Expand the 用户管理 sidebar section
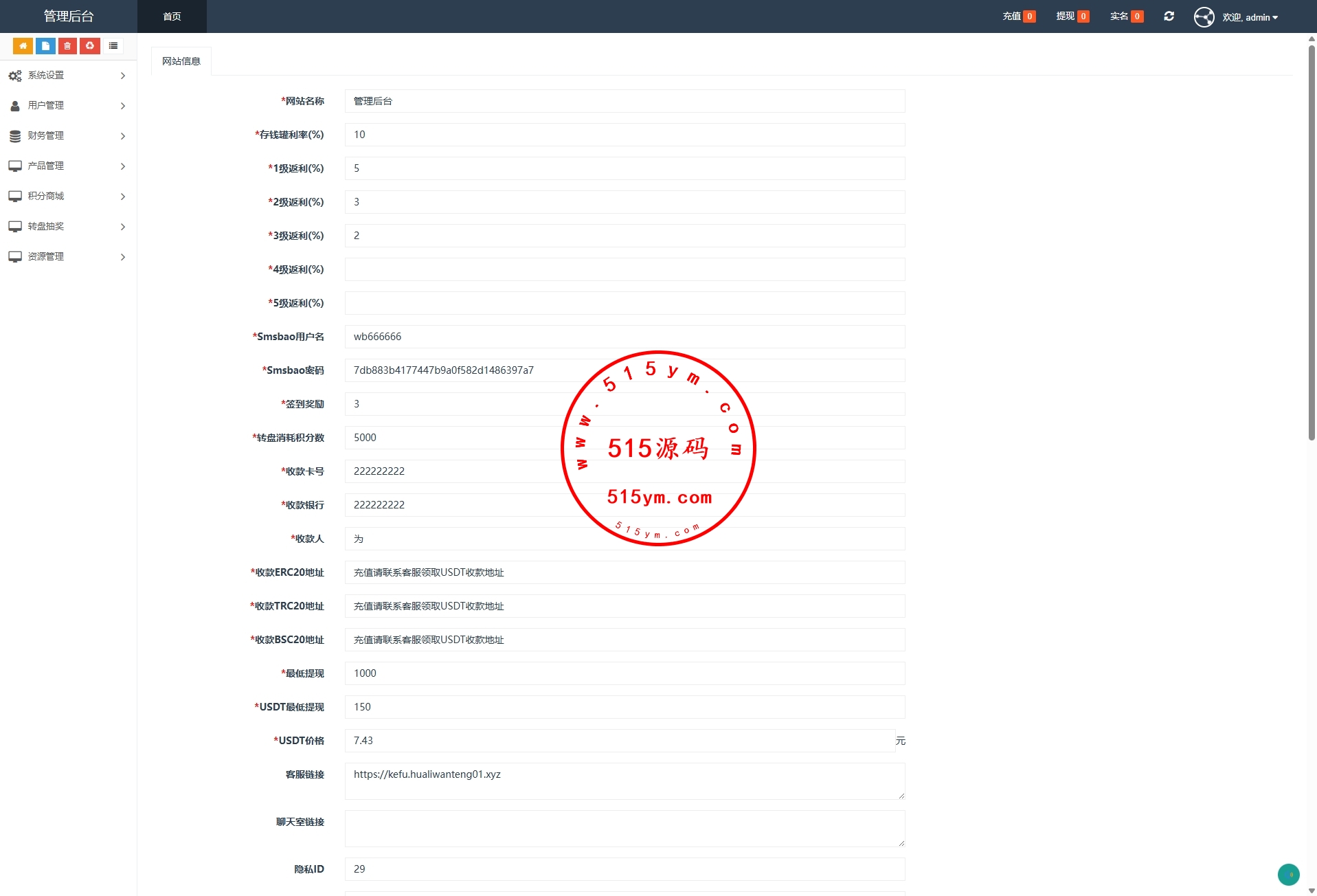1317x896 pixels. [x=68, y=106]
